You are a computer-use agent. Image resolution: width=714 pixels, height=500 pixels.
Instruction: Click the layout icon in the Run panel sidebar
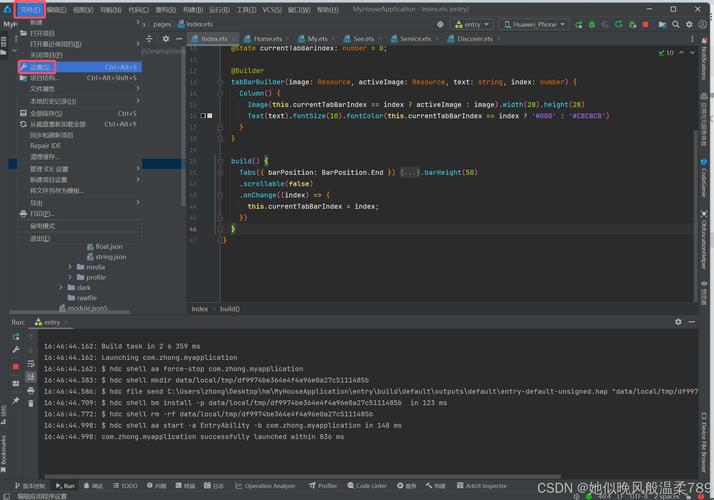click(x=16, y=383)
